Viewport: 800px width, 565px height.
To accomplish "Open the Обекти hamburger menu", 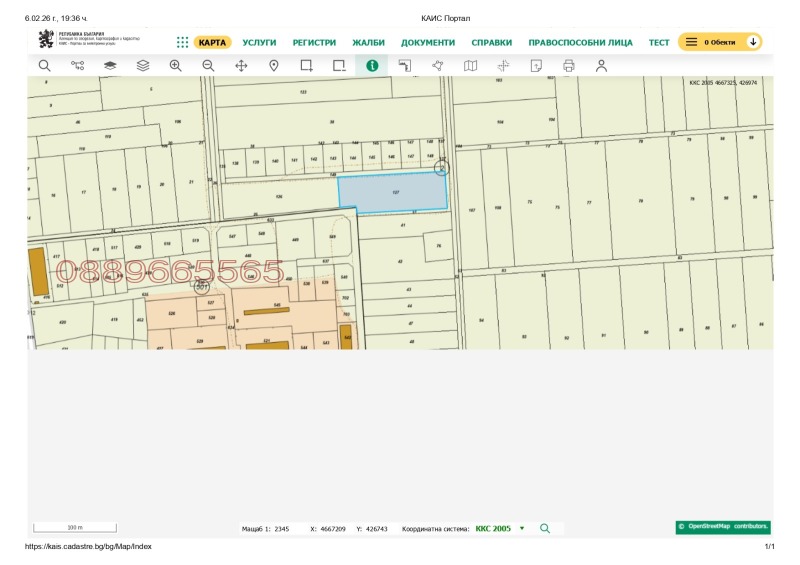I will tap(691, 42).
